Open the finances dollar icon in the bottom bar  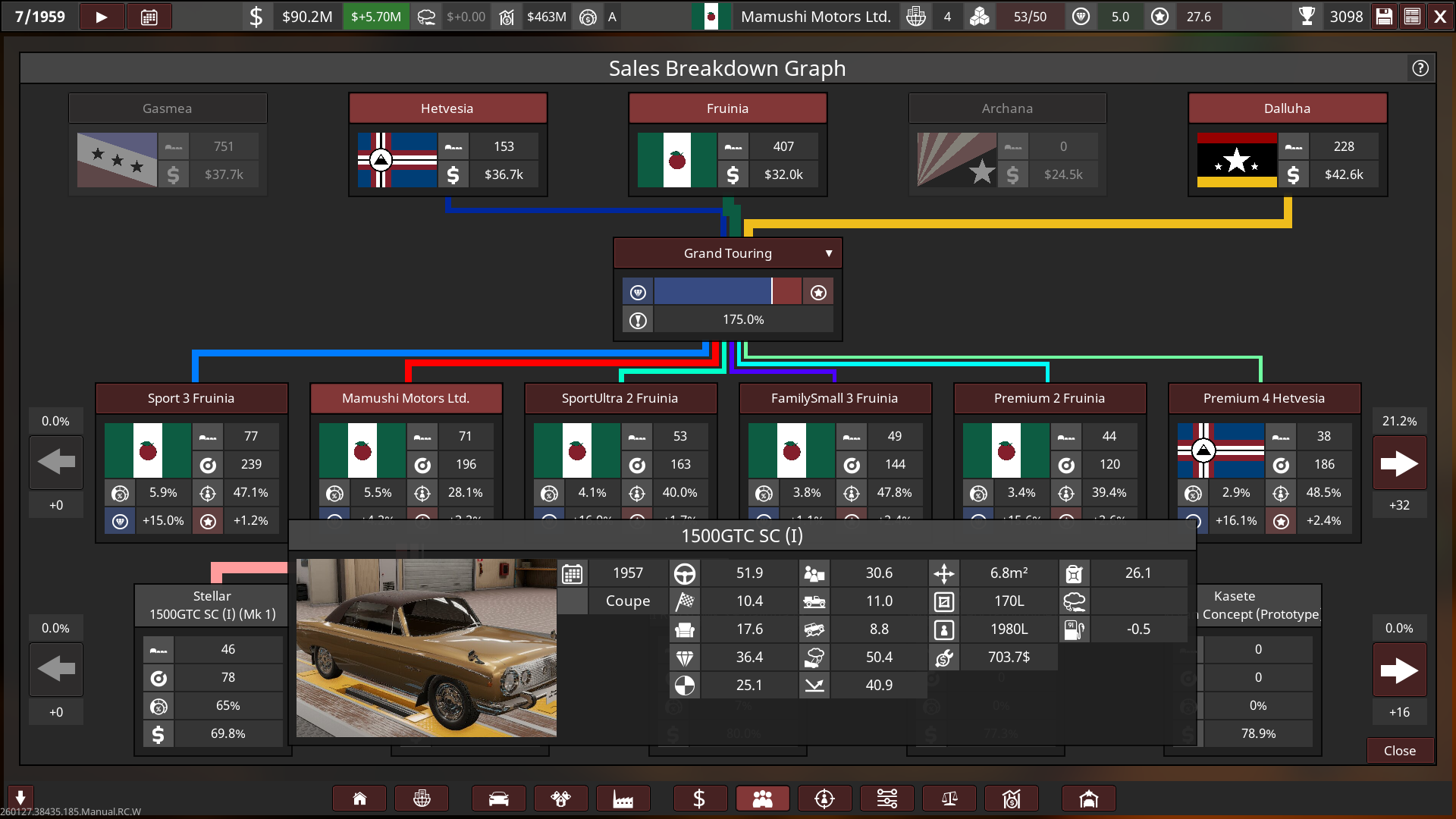(x=699, y=799)
